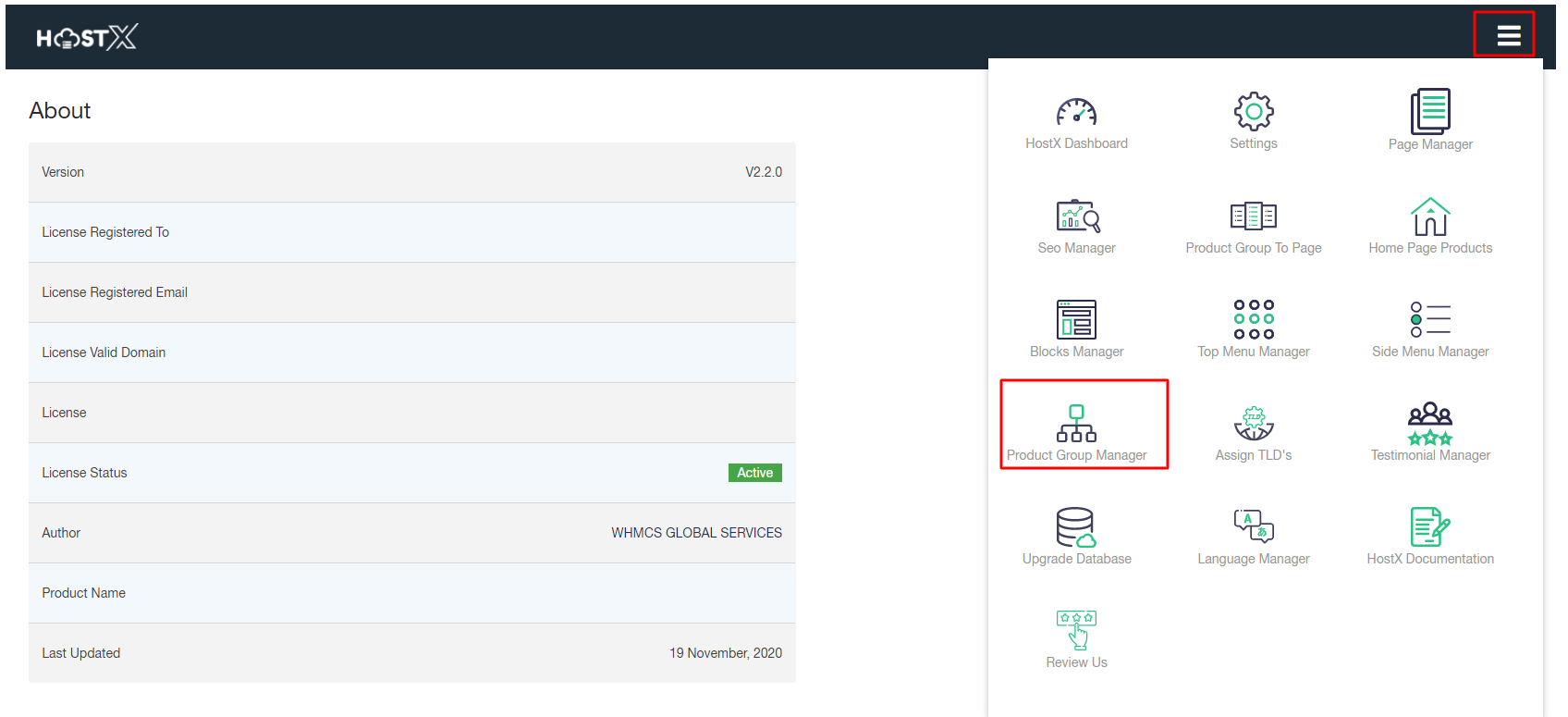Click the HostX logo
Image resolution: width=1568 pixels, height=717 pixels.
coord(87,37)
